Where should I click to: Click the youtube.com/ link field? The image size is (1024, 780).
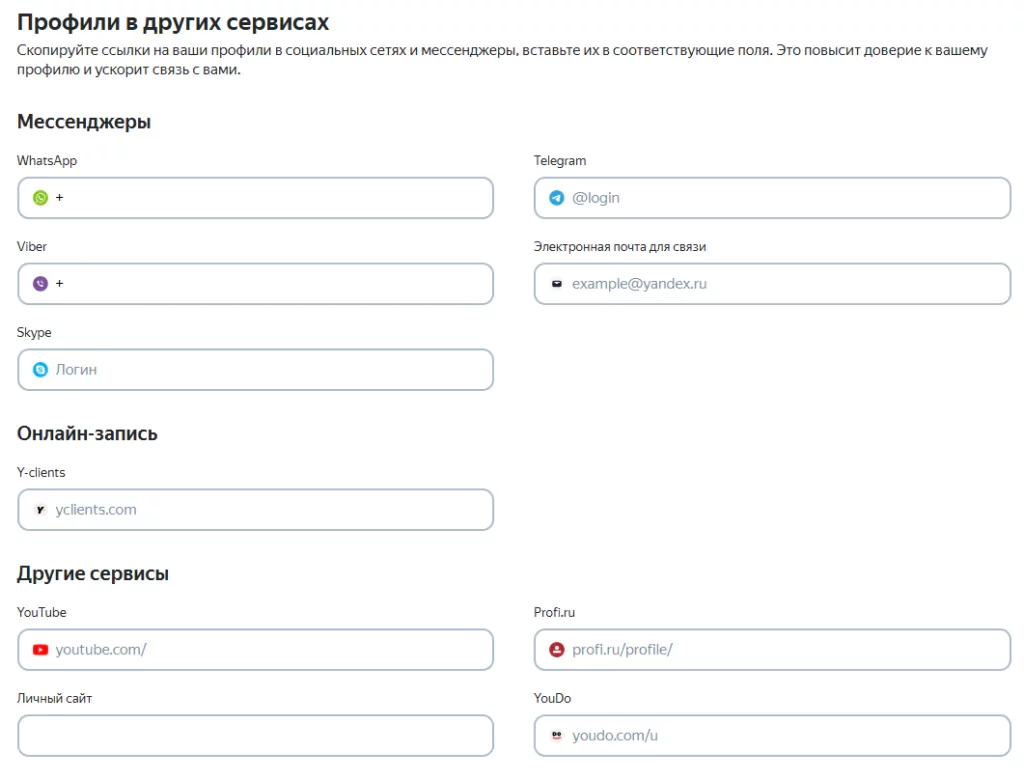tap(270, 650)
